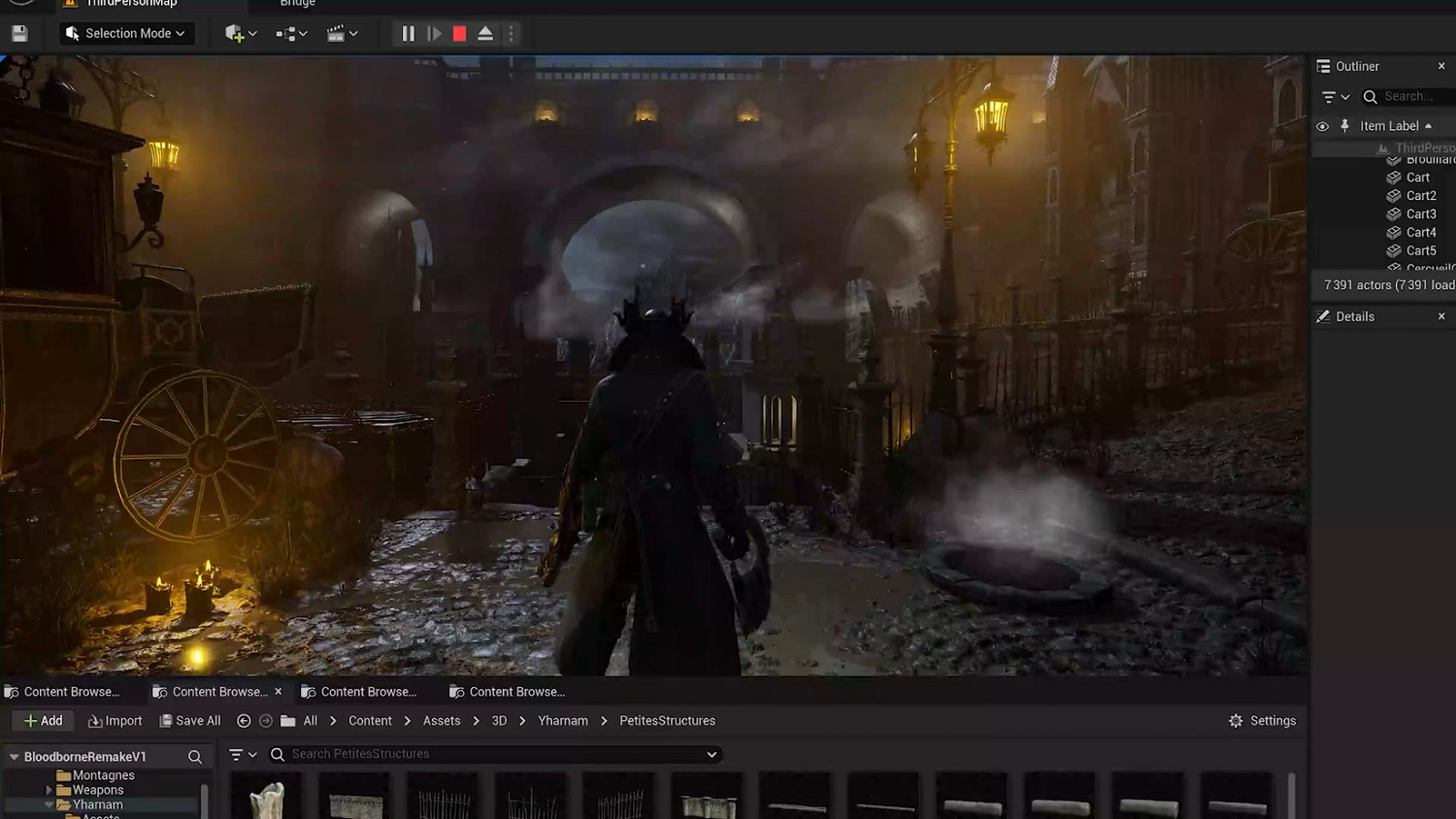1456x819 pixels.
Task: Open the Outliner filter options
Action: point(1336,97)
